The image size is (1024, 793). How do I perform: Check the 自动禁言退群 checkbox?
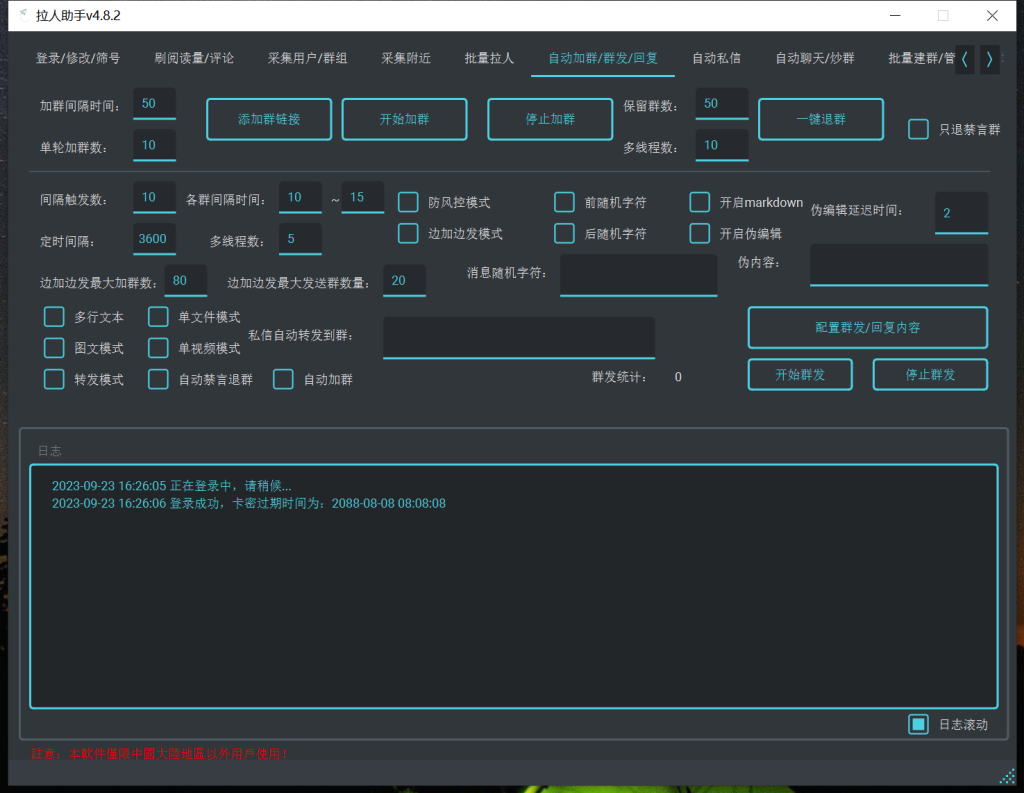coord(158,380)
